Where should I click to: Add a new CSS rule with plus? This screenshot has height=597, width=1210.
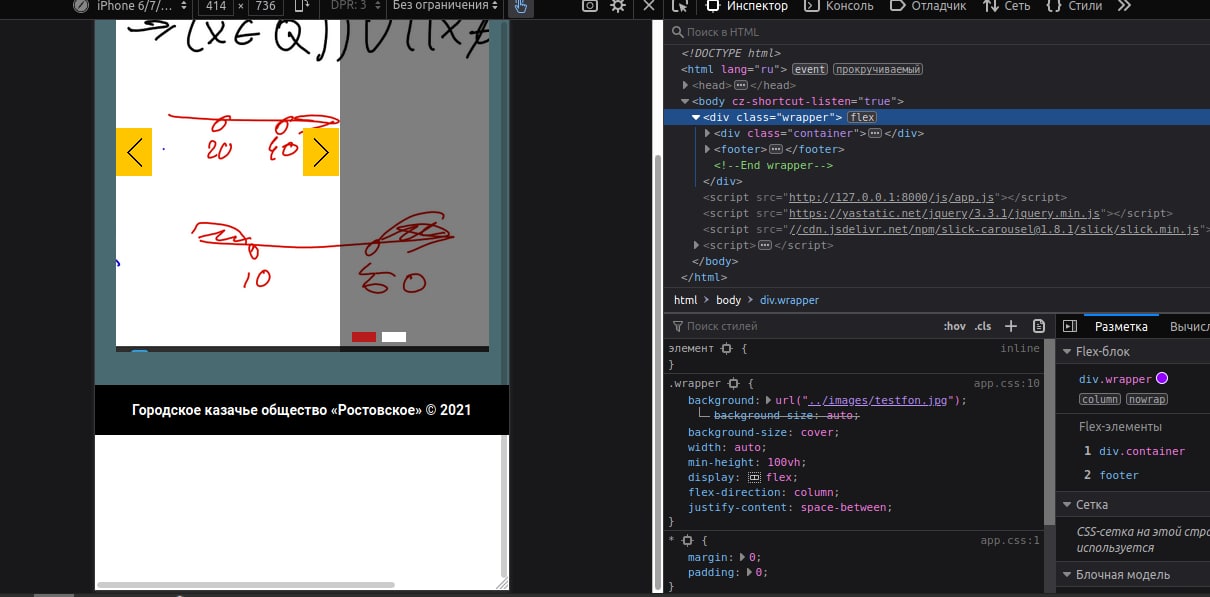(1011, 326)
